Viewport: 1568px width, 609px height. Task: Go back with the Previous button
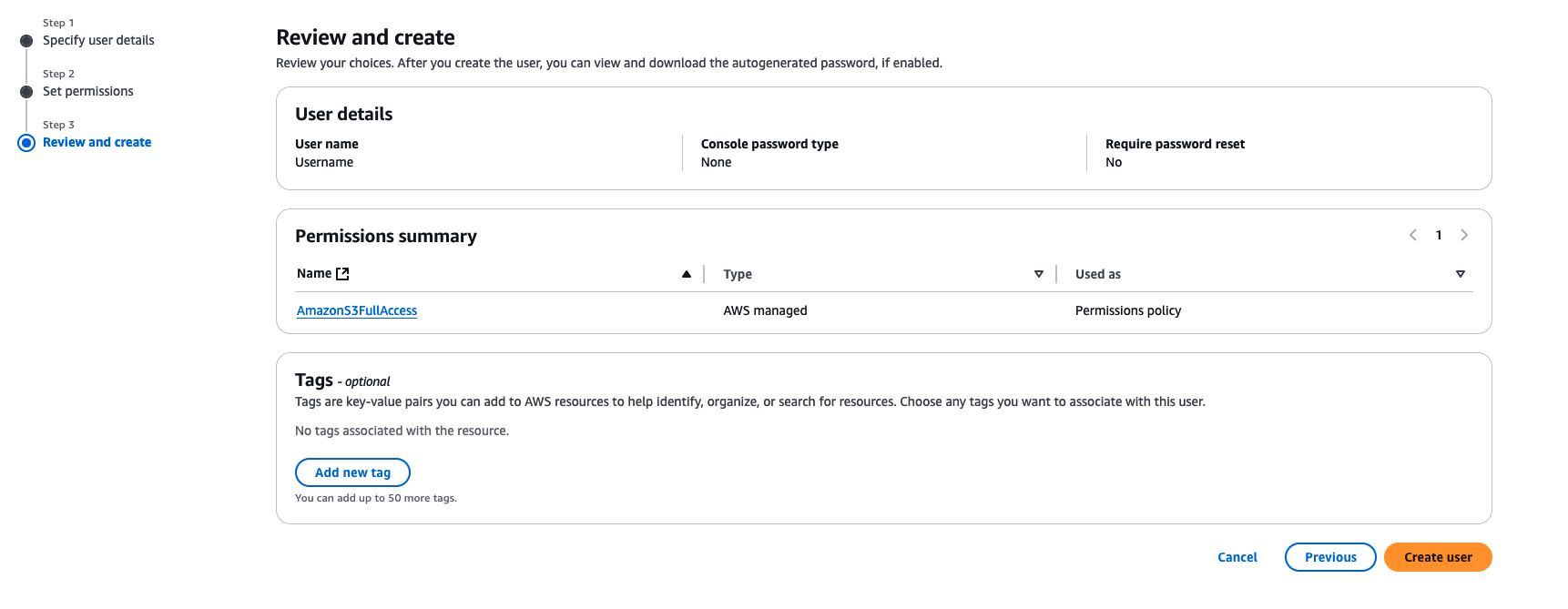pyautogui.click(x=1330, y=557)
